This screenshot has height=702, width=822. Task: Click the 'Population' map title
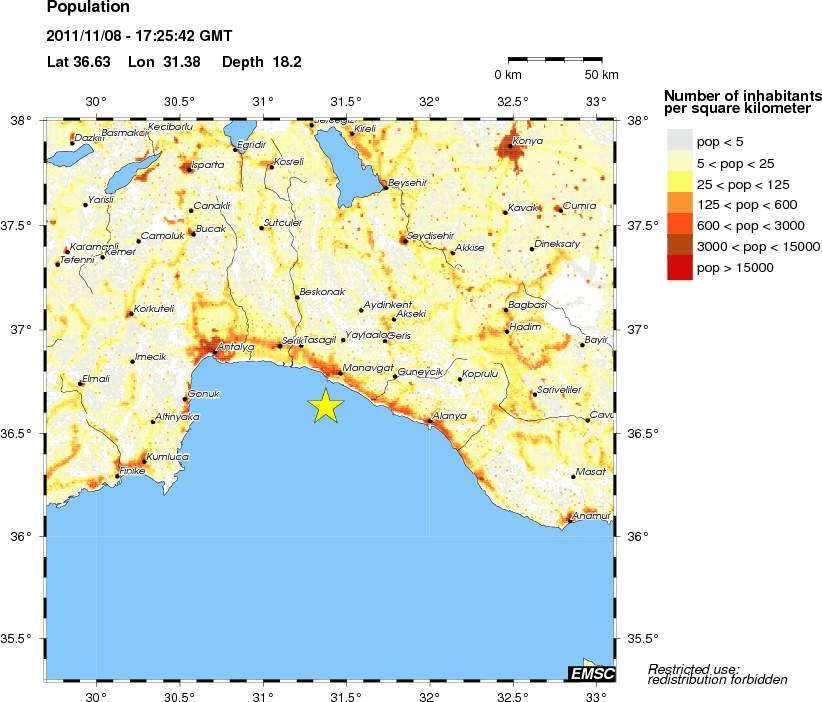[88, 8]
